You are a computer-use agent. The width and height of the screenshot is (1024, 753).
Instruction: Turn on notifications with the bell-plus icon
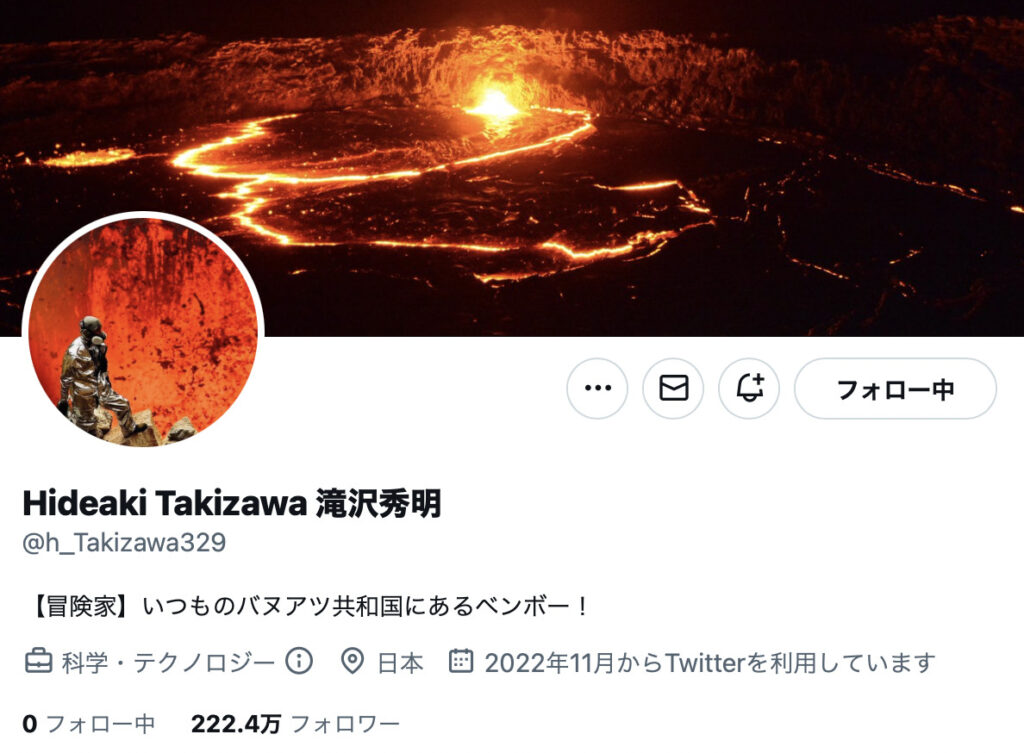tap(749, 388)
